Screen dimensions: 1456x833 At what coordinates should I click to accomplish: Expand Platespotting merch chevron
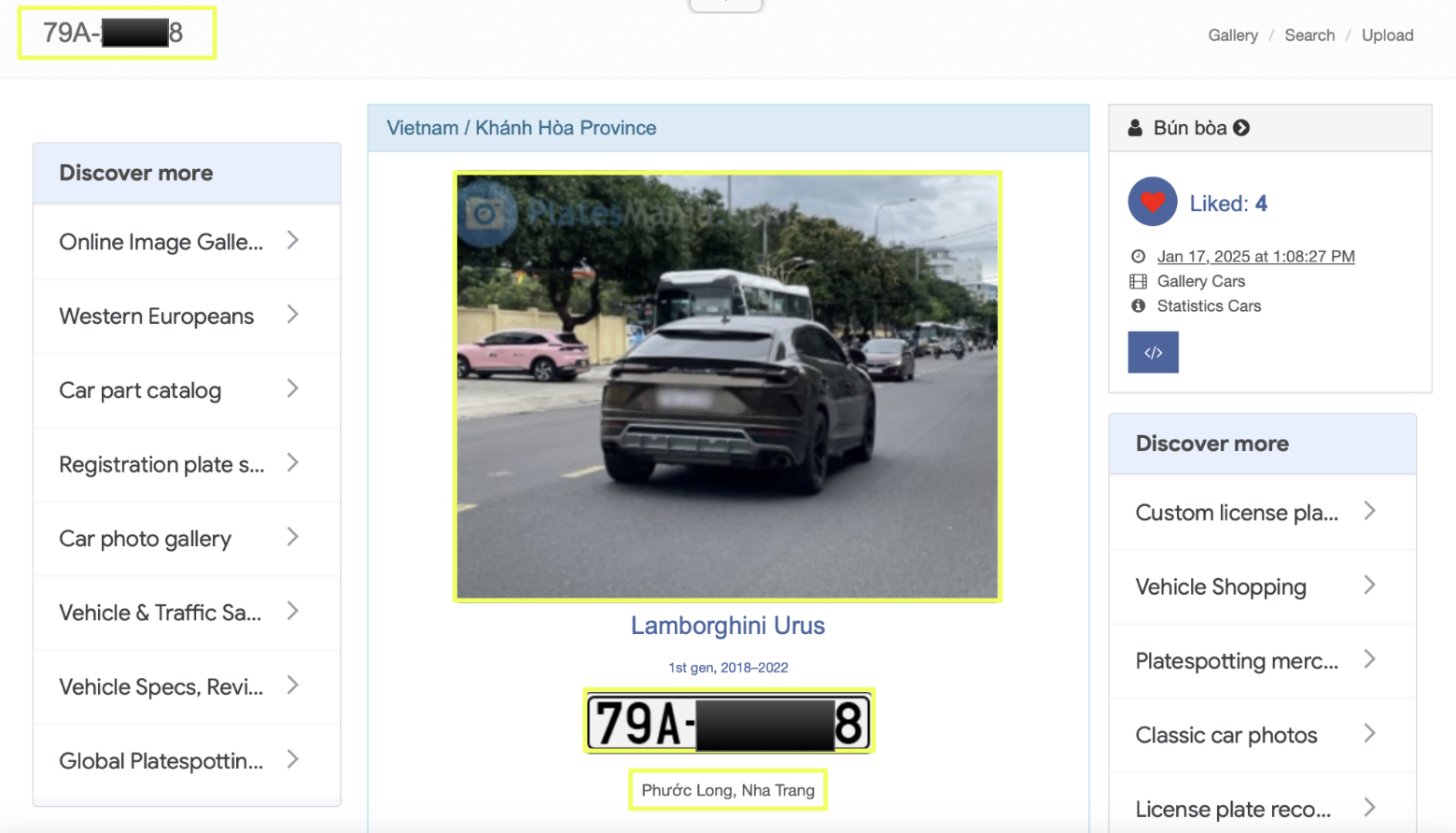click(x=1369, y=659)
